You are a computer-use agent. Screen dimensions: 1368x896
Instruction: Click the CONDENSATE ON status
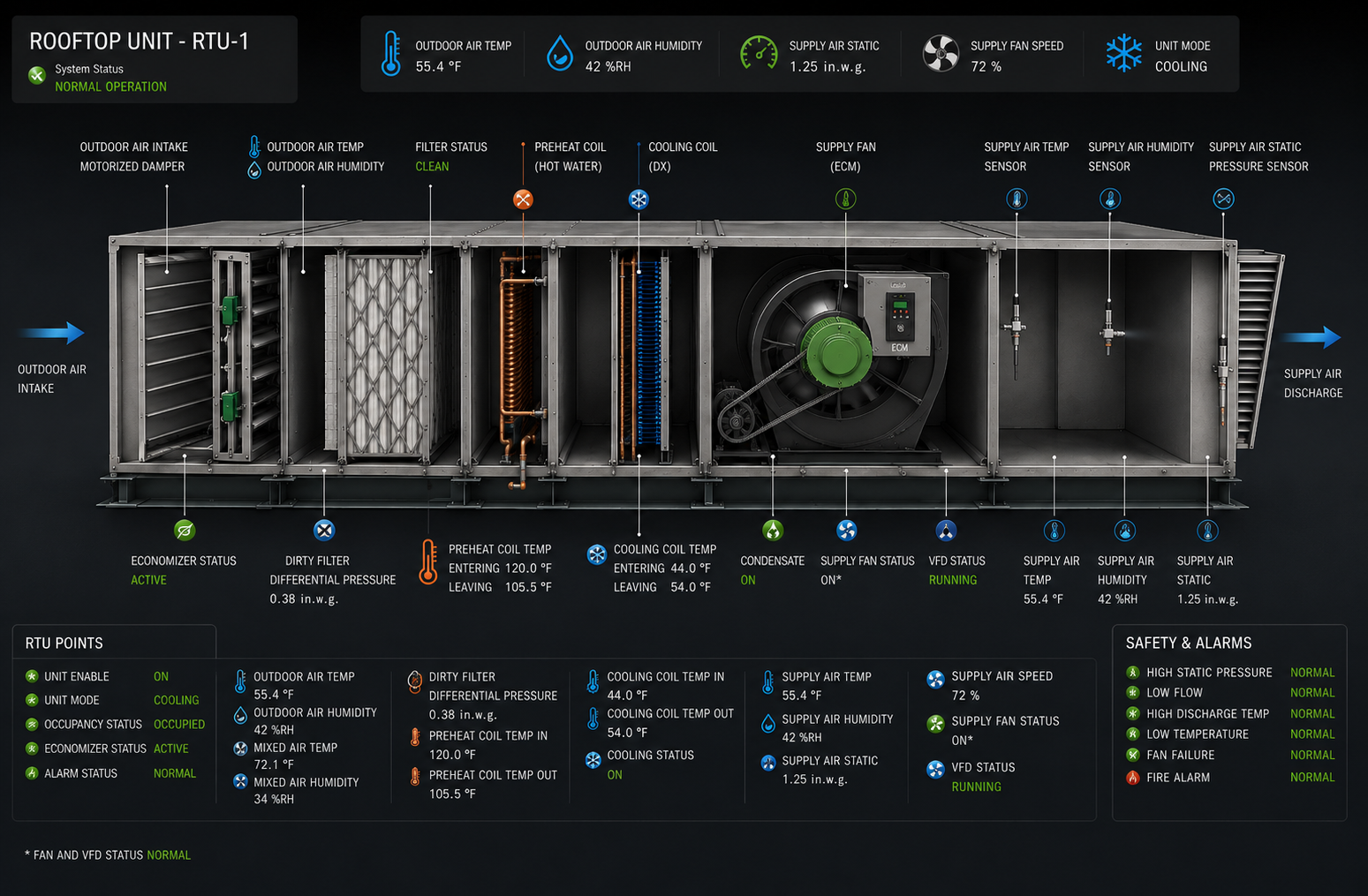tap(748, 580)
